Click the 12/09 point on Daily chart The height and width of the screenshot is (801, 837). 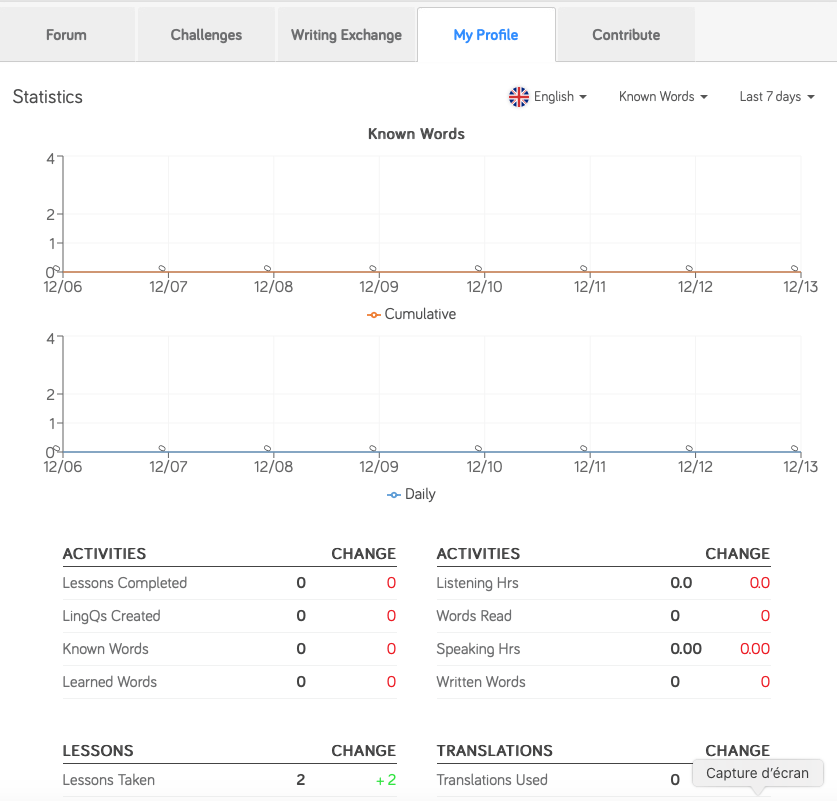[x=373, y=448]
